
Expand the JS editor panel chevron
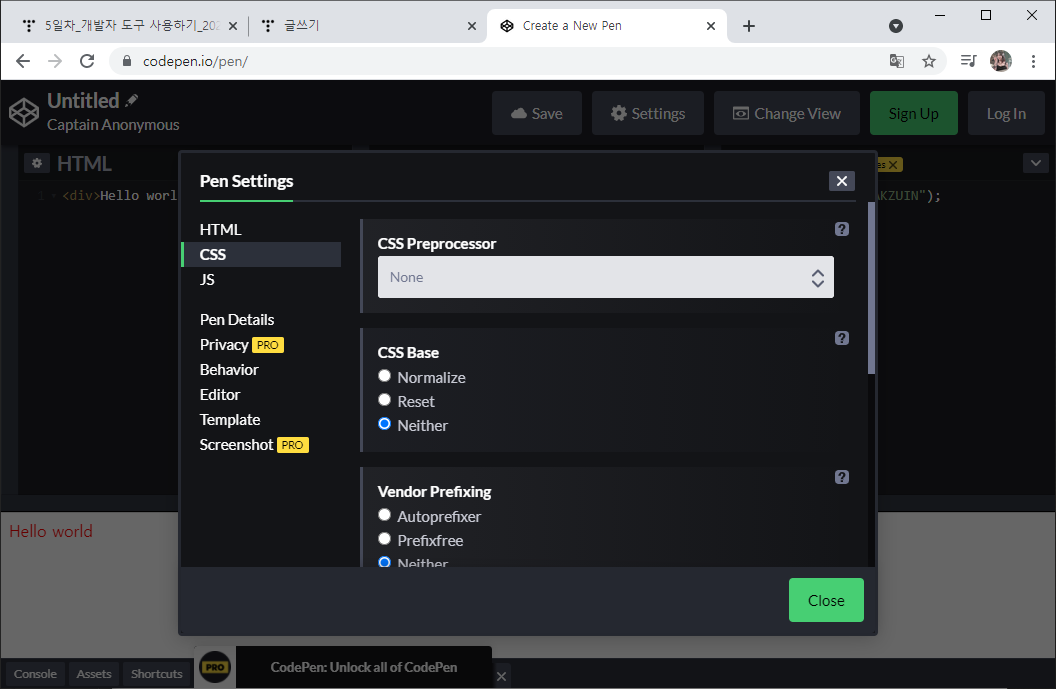[x=1035, y=163]
